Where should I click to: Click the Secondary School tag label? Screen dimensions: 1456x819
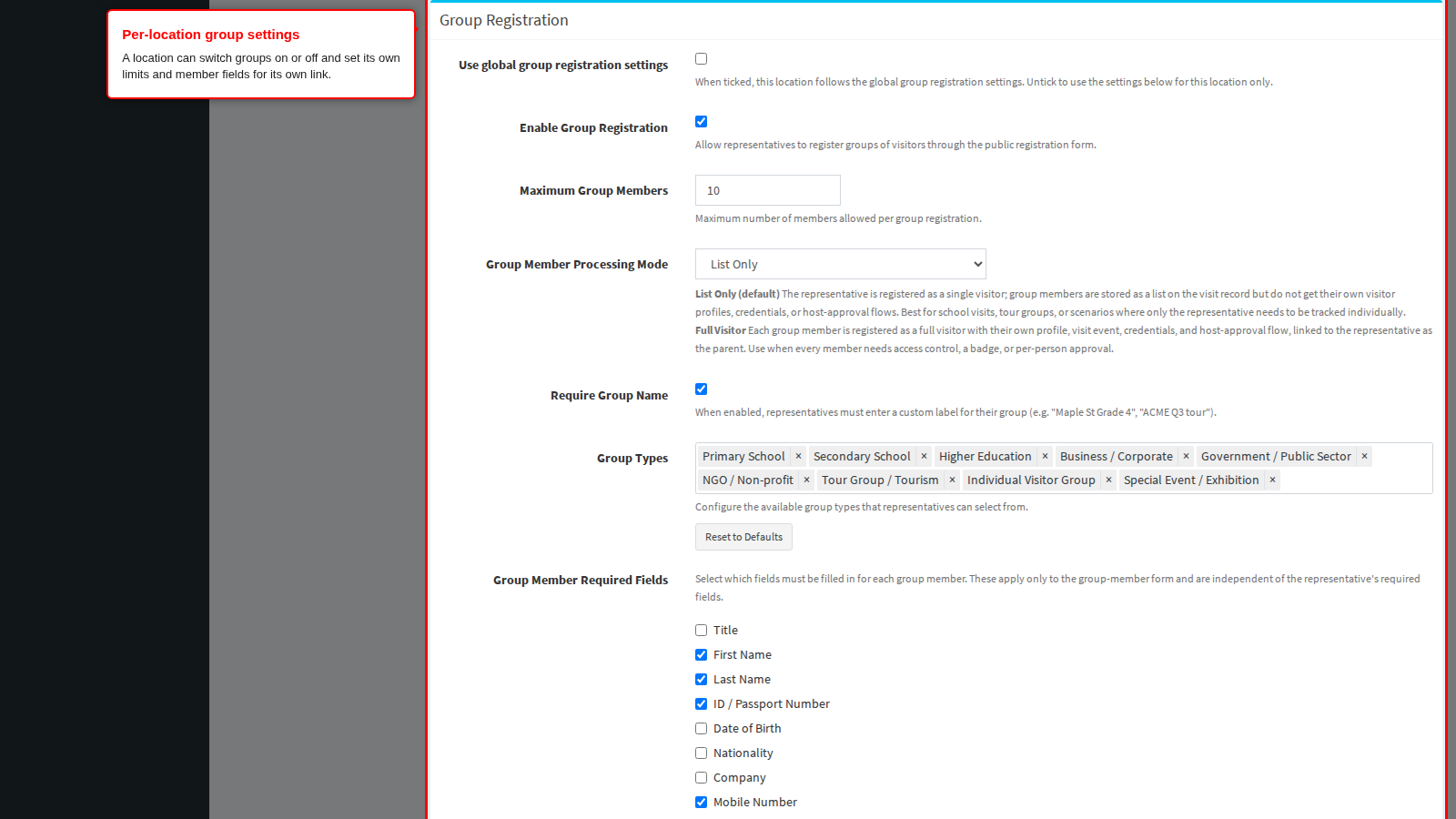tap(862, 457)
